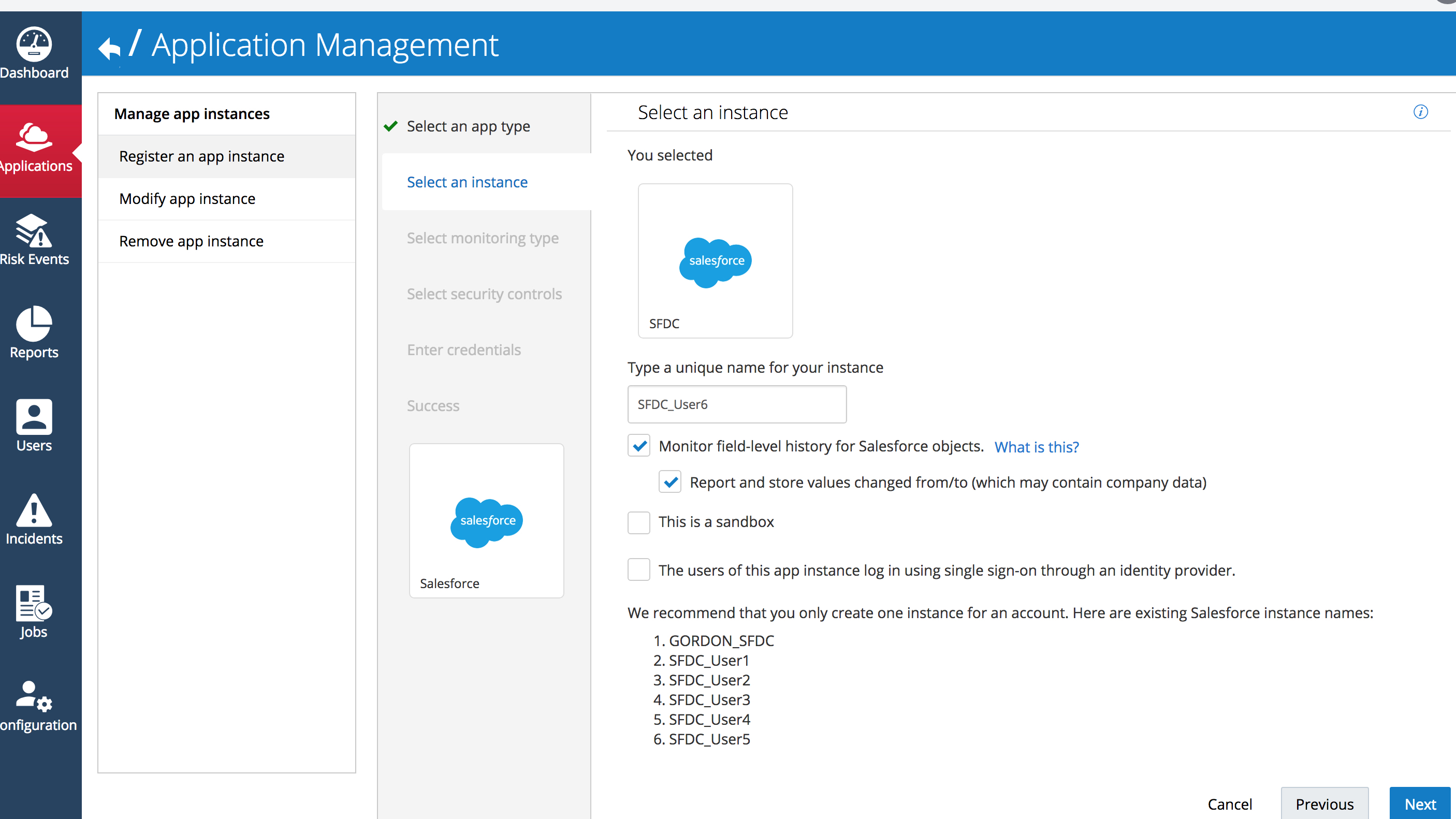Go to the Select an app type step

click(469, 126)
